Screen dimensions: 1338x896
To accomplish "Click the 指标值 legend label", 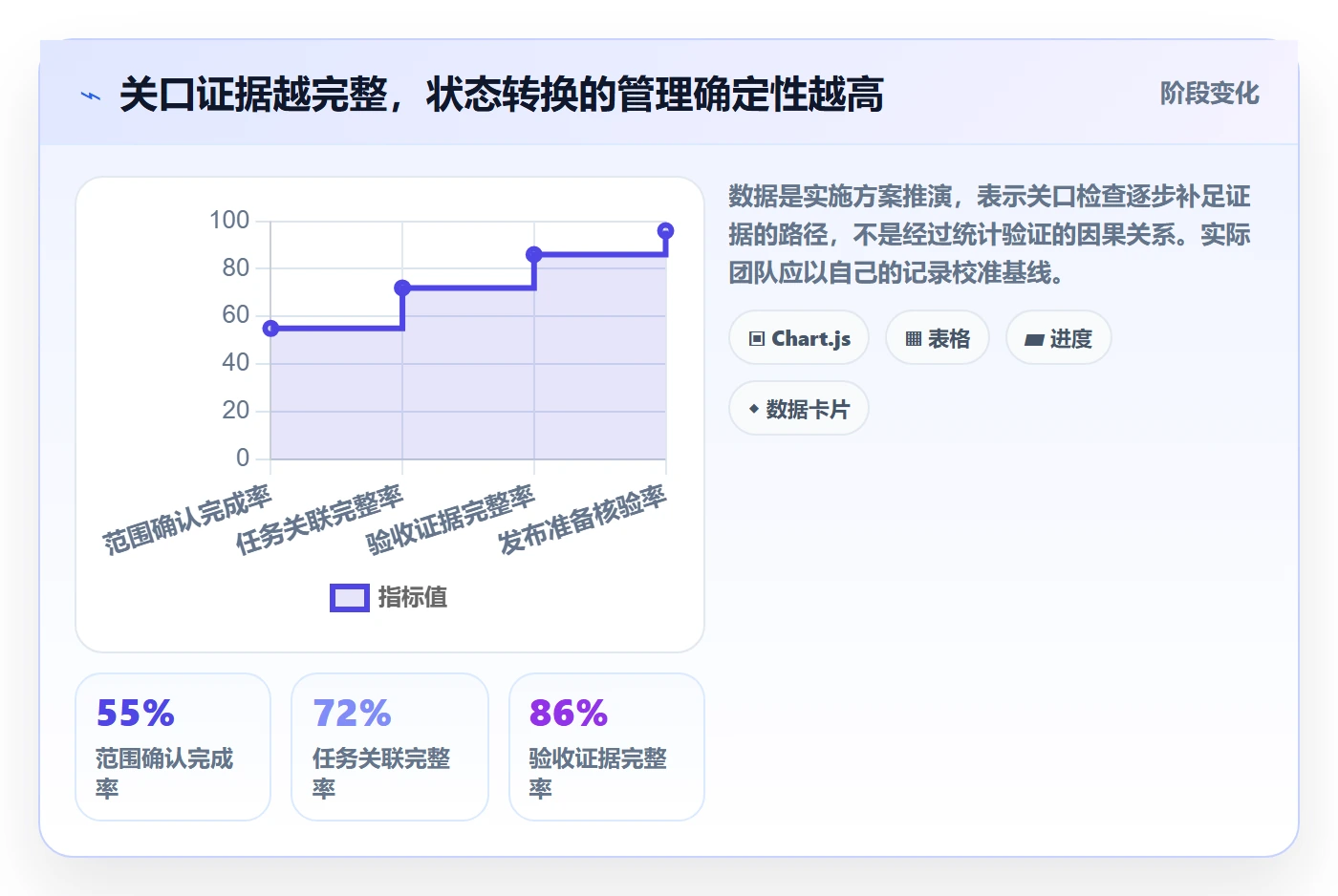I will pyautogui.click(x=413, y=598).
